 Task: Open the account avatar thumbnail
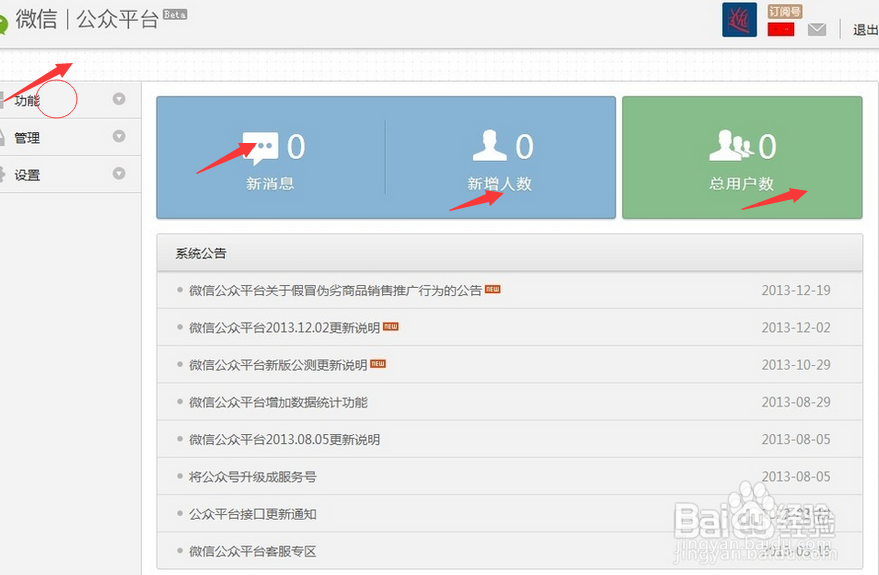point(739,20)
